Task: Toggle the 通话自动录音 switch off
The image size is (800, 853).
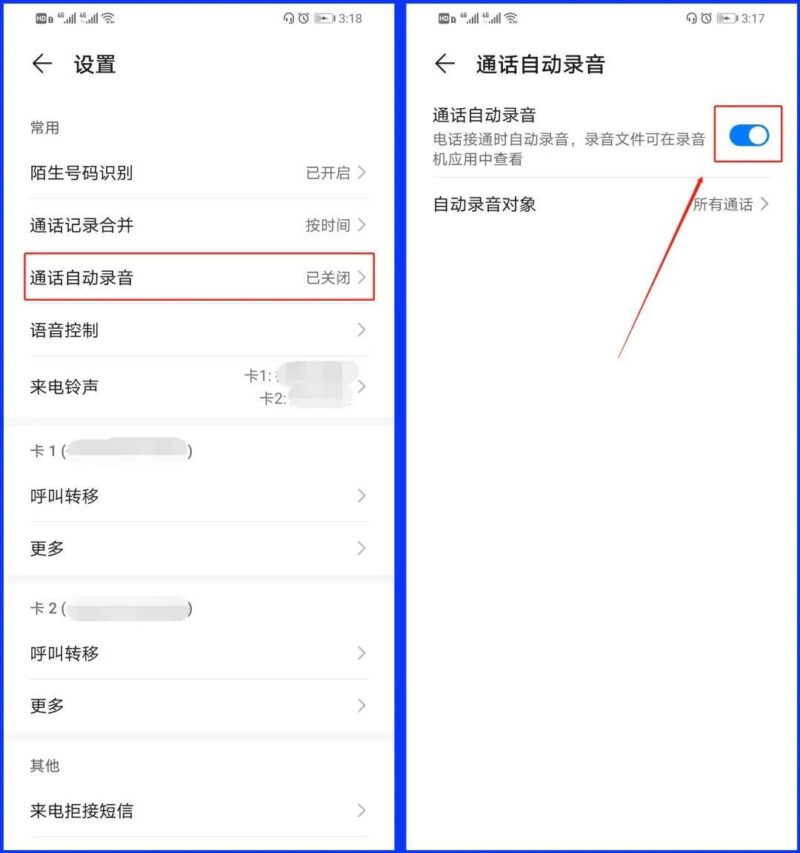Action: point(749,135)
